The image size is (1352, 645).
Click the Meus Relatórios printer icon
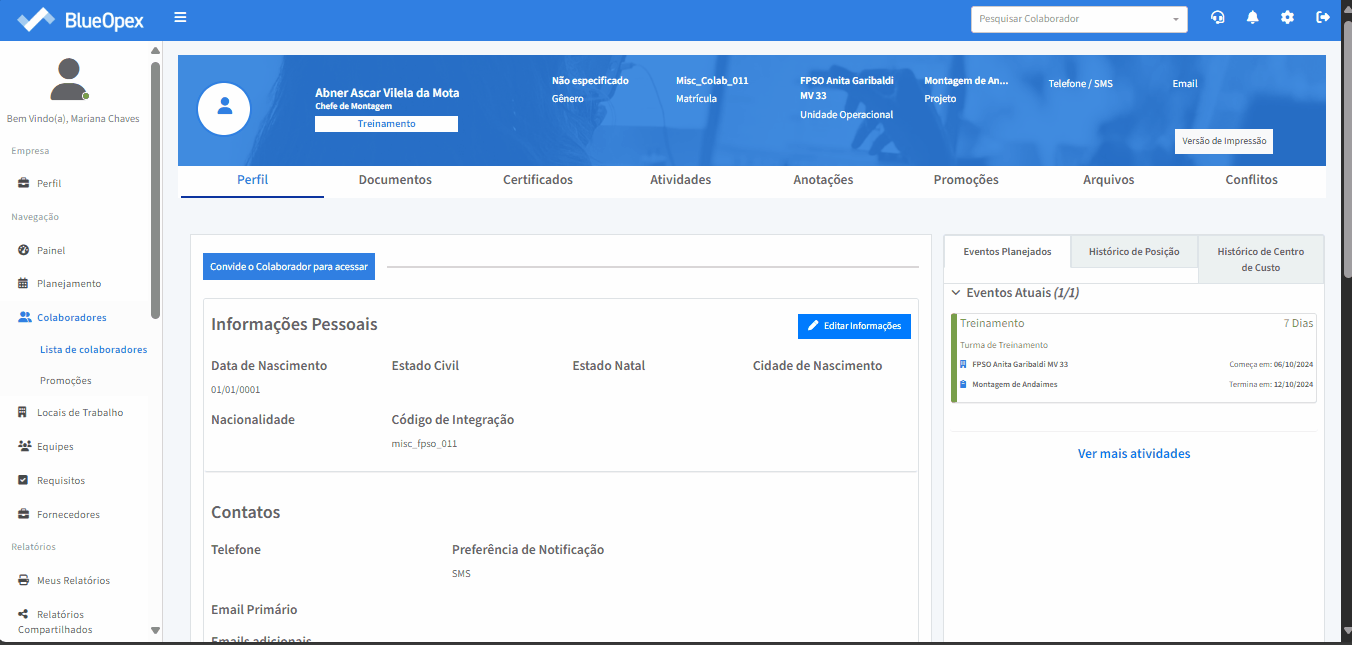click(24, 580)
